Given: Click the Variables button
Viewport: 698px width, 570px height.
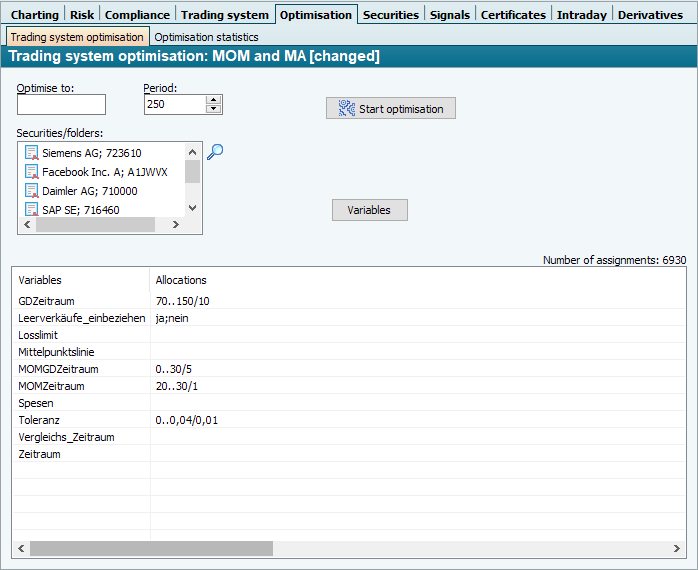Looking at the screenshot, I should pos(369,210).
